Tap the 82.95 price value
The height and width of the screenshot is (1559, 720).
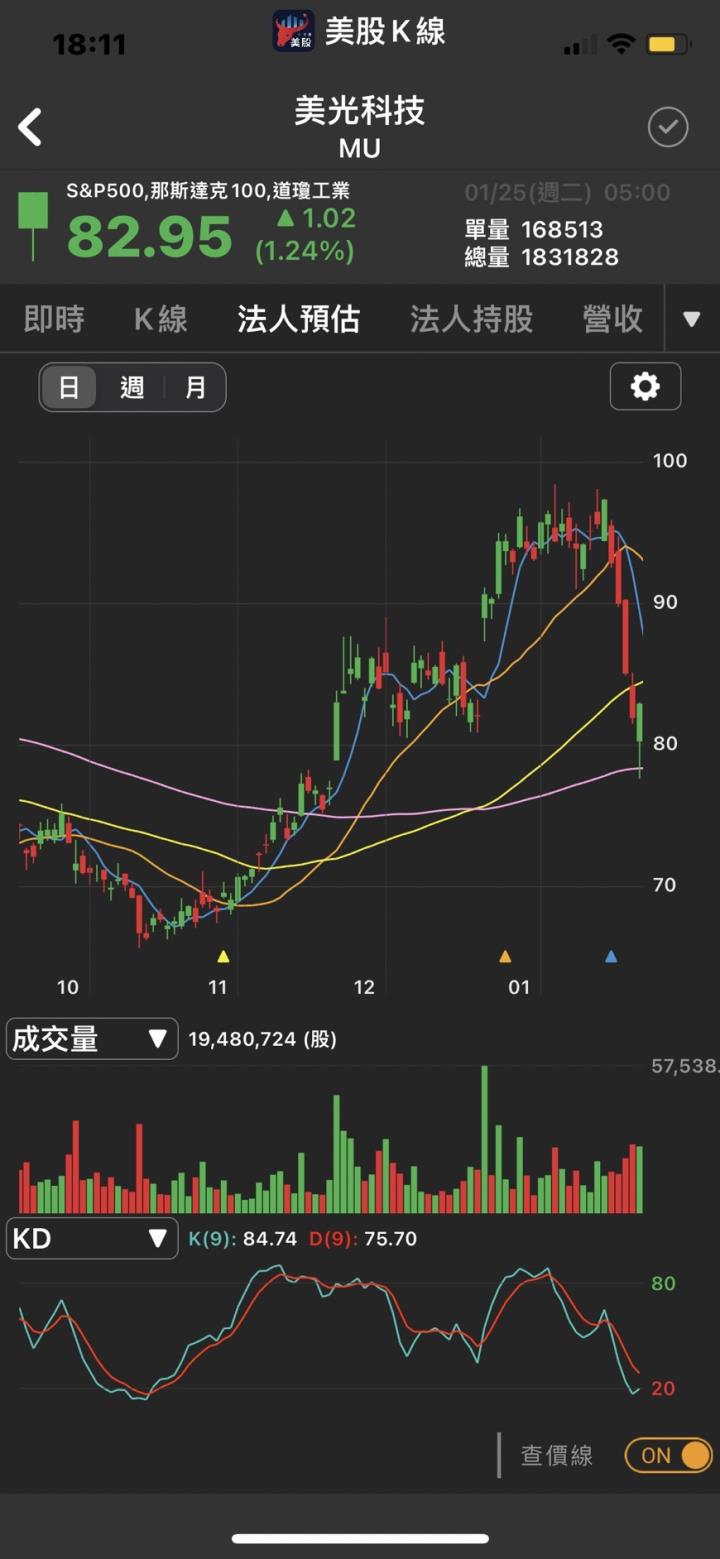[150, 237]
